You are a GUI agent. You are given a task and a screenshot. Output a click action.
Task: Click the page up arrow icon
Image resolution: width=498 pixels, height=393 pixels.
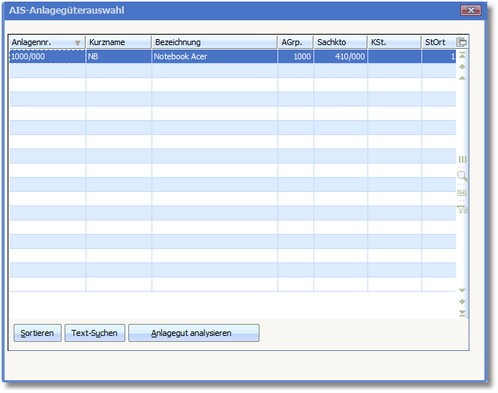pos(462,67)
